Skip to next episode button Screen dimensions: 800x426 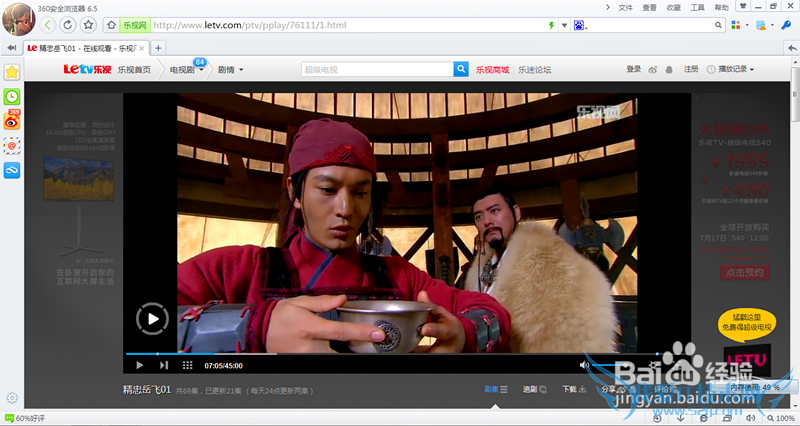click(x=164, y=365)
